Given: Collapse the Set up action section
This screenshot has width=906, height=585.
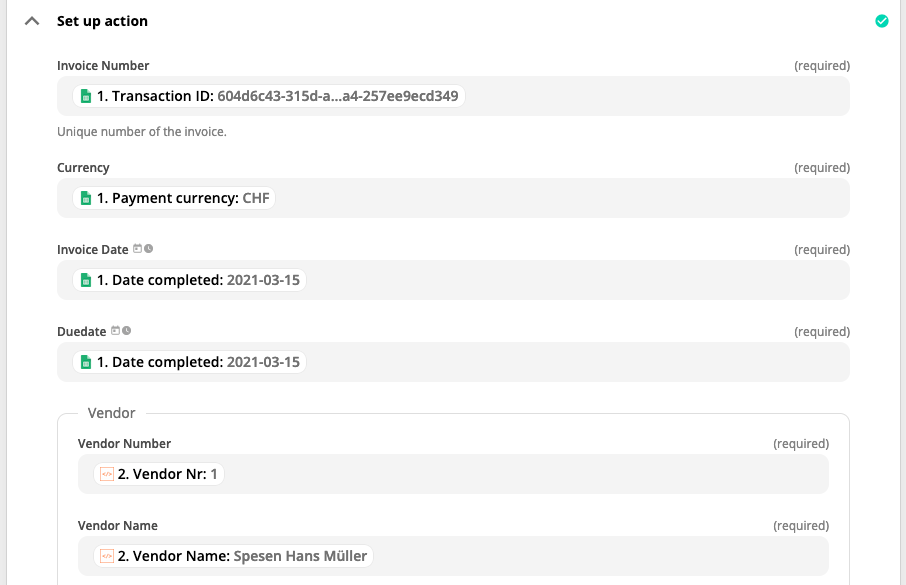Looking at the screenshot, I should (32, 21).
